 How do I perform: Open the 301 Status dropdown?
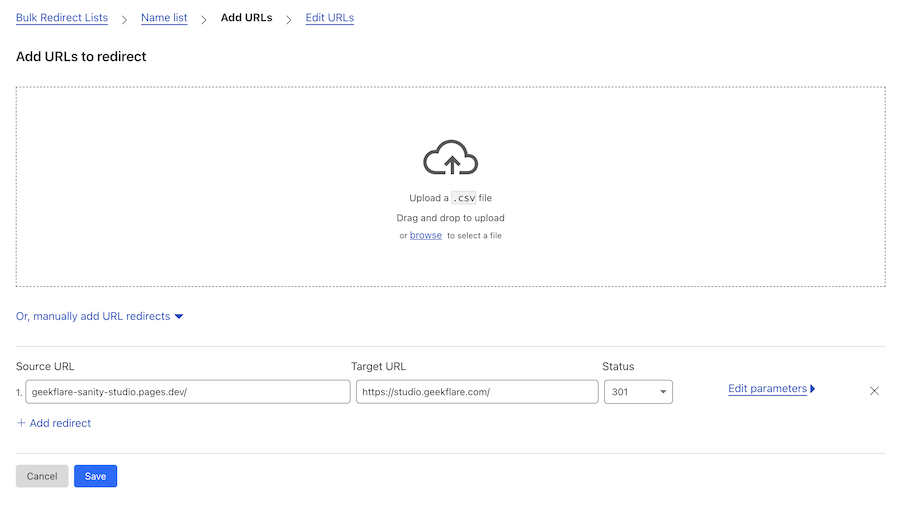(638, 392)
